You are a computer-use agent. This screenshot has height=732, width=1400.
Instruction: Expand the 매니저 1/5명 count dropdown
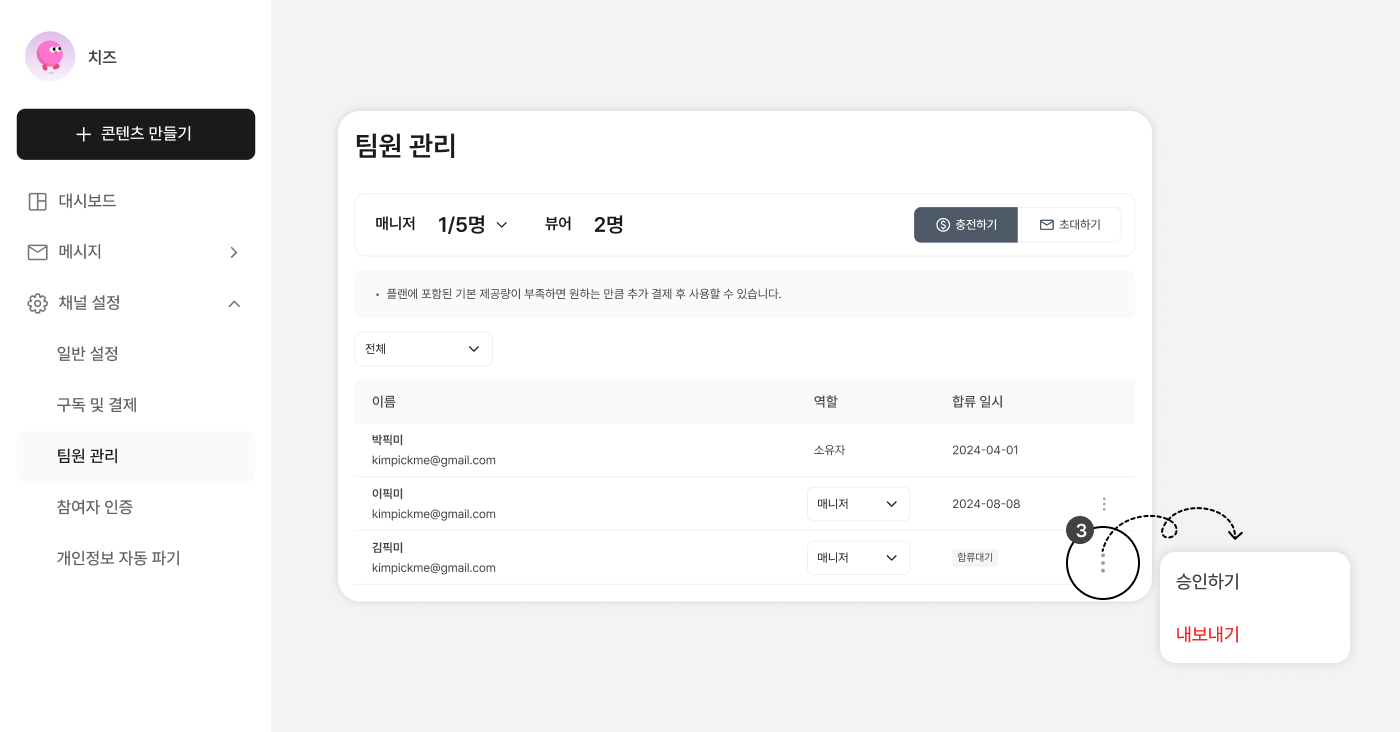502,225
